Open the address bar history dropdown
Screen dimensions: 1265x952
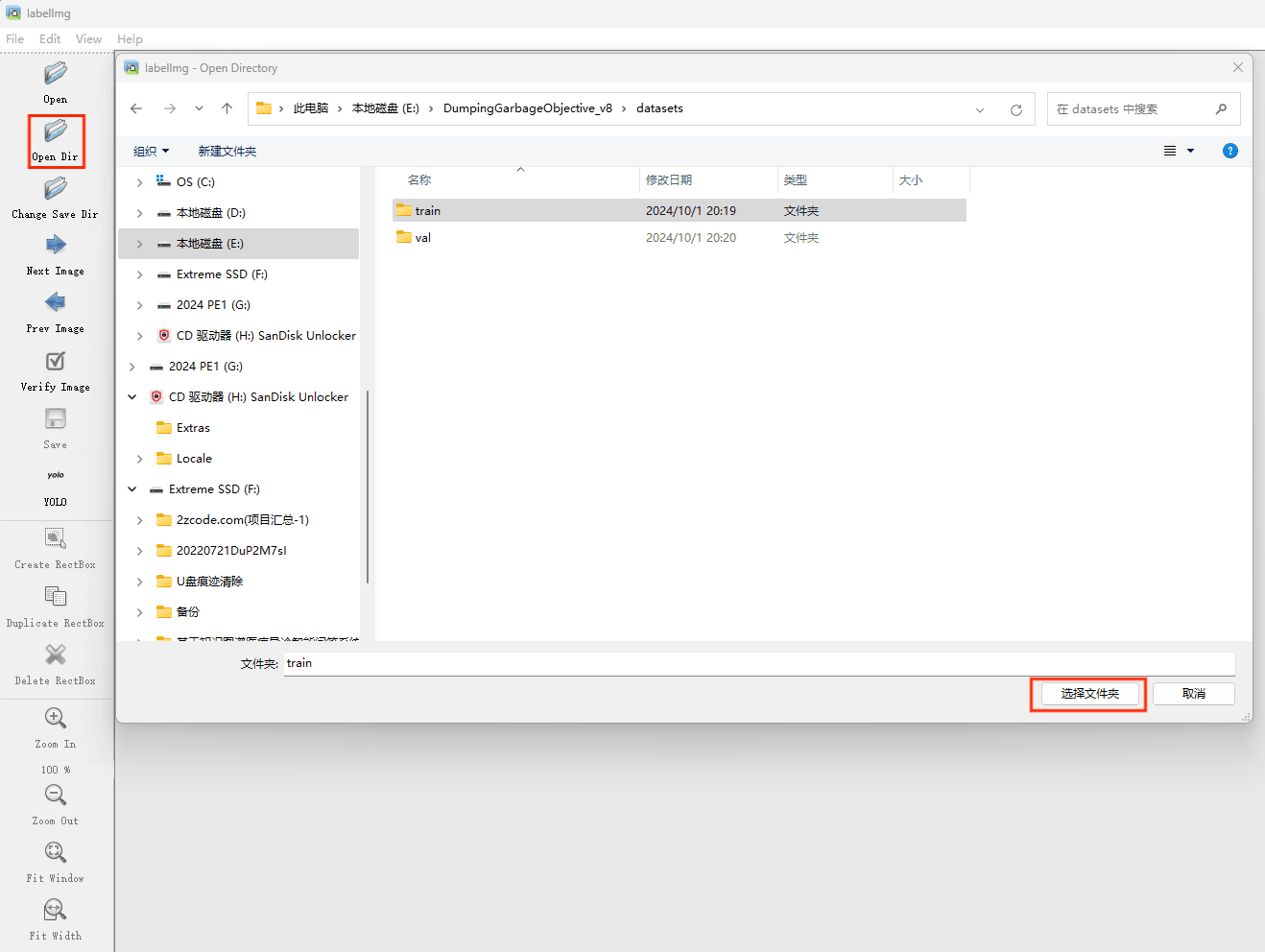pyautogui.click(x=980, y=109)
